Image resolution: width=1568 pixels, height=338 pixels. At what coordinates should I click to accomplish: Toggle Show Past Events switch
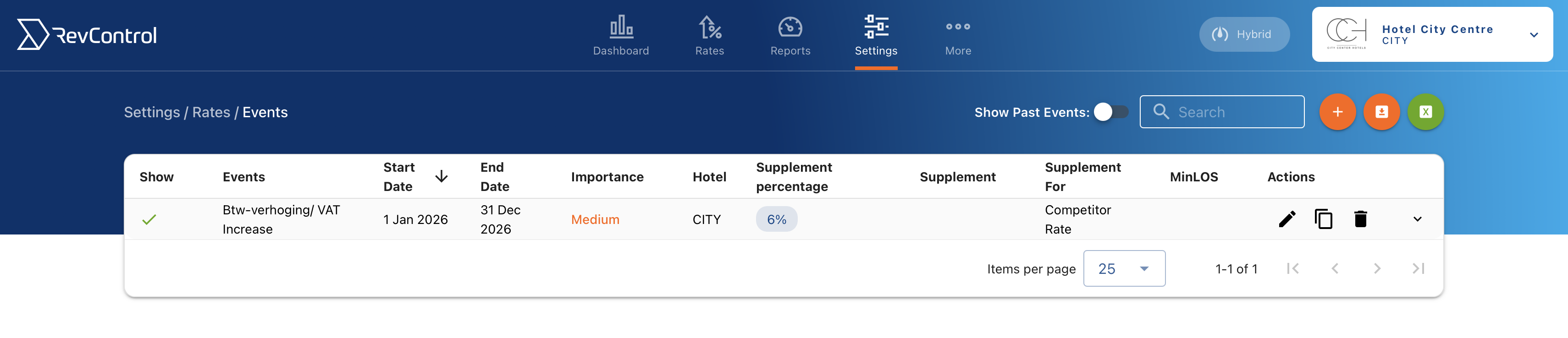point(1111,112)
